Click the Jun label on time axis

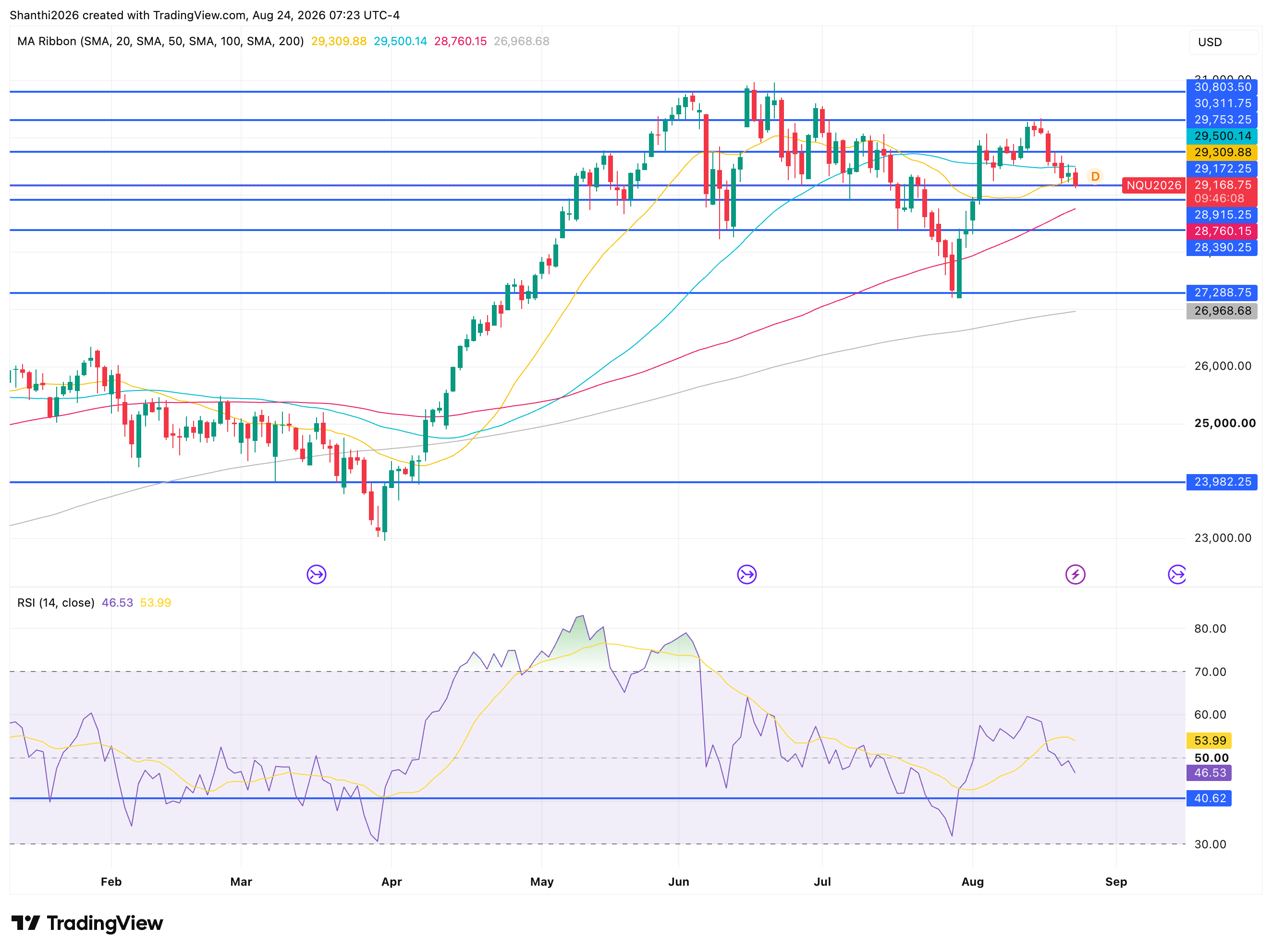click(x=679, y=882)
